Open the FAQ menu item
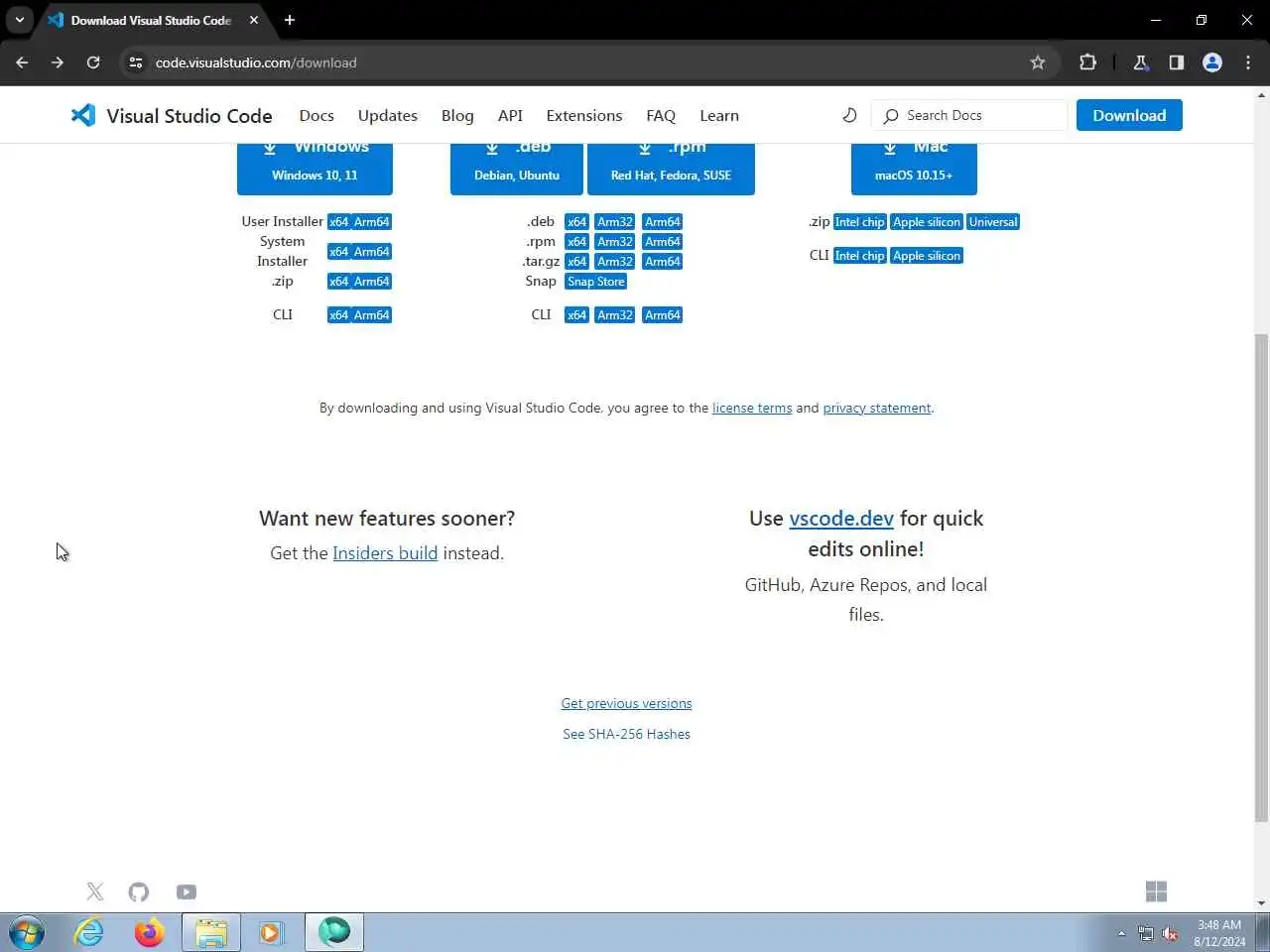Viewport: 1270px width, 952px height. pyautogui.click(x=661, y=116)
